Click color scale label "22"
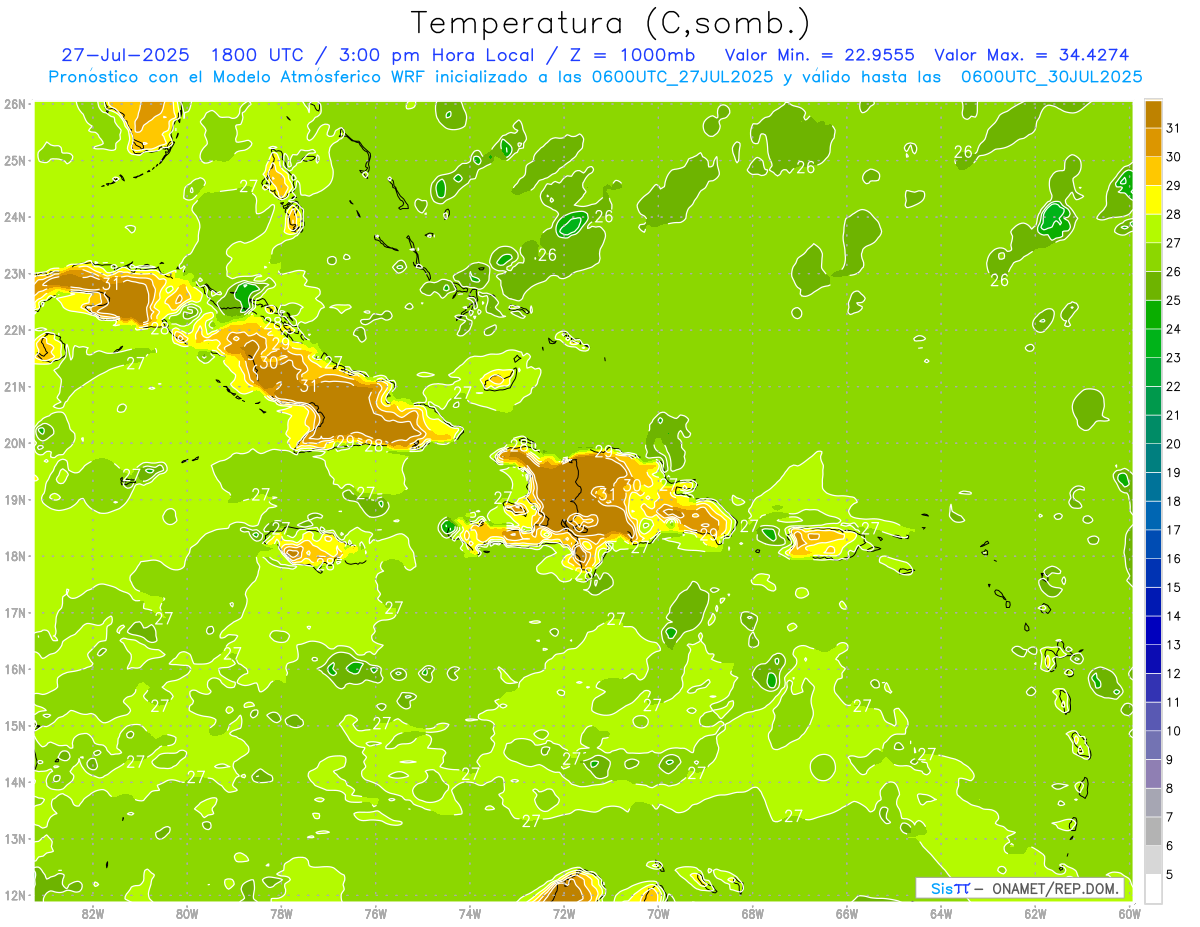Viewport: 1200px width, 927px height. 1174,386
